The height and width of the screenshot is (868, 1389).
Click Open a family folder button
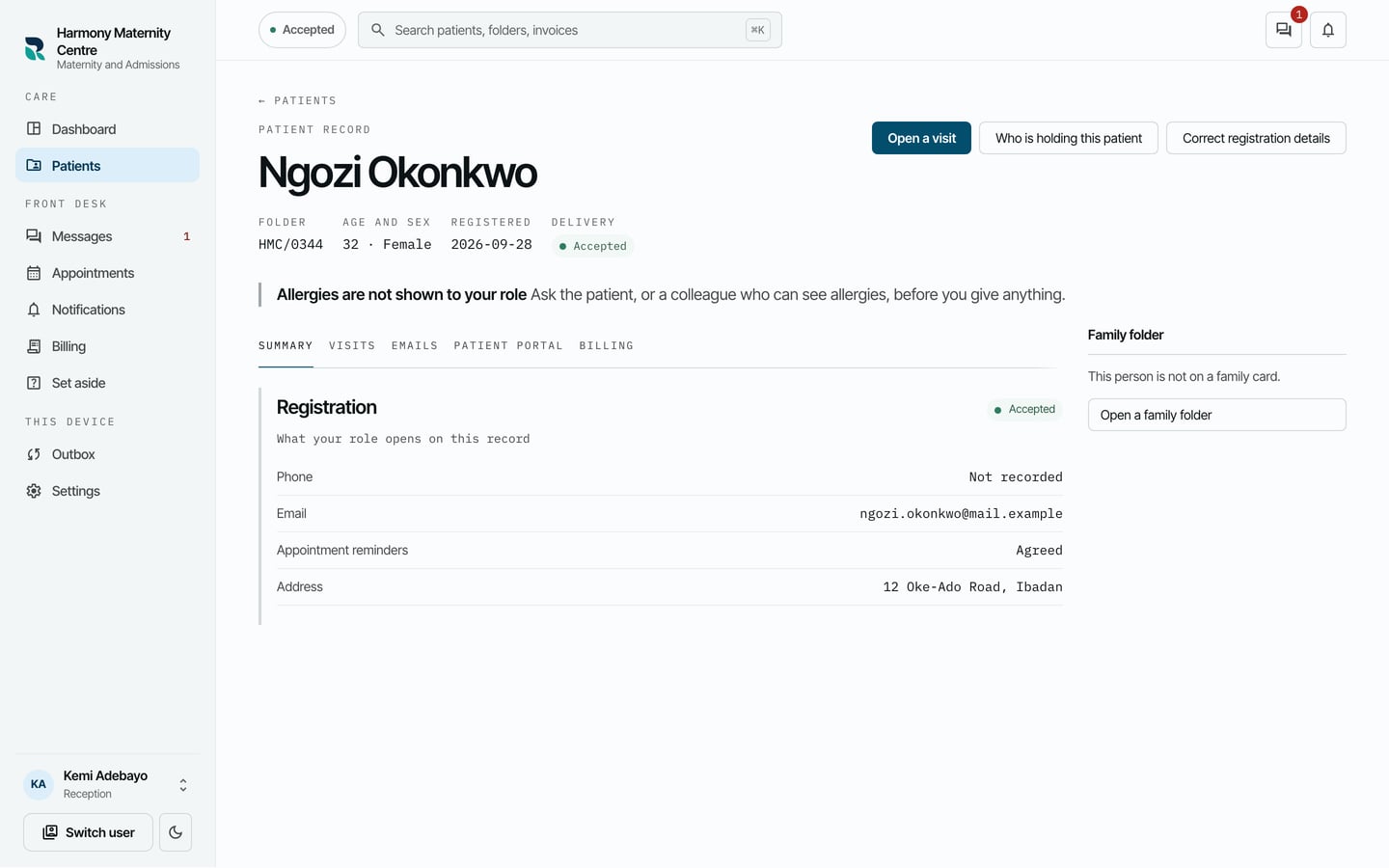pyautogui.click(x=1216, y=415)
